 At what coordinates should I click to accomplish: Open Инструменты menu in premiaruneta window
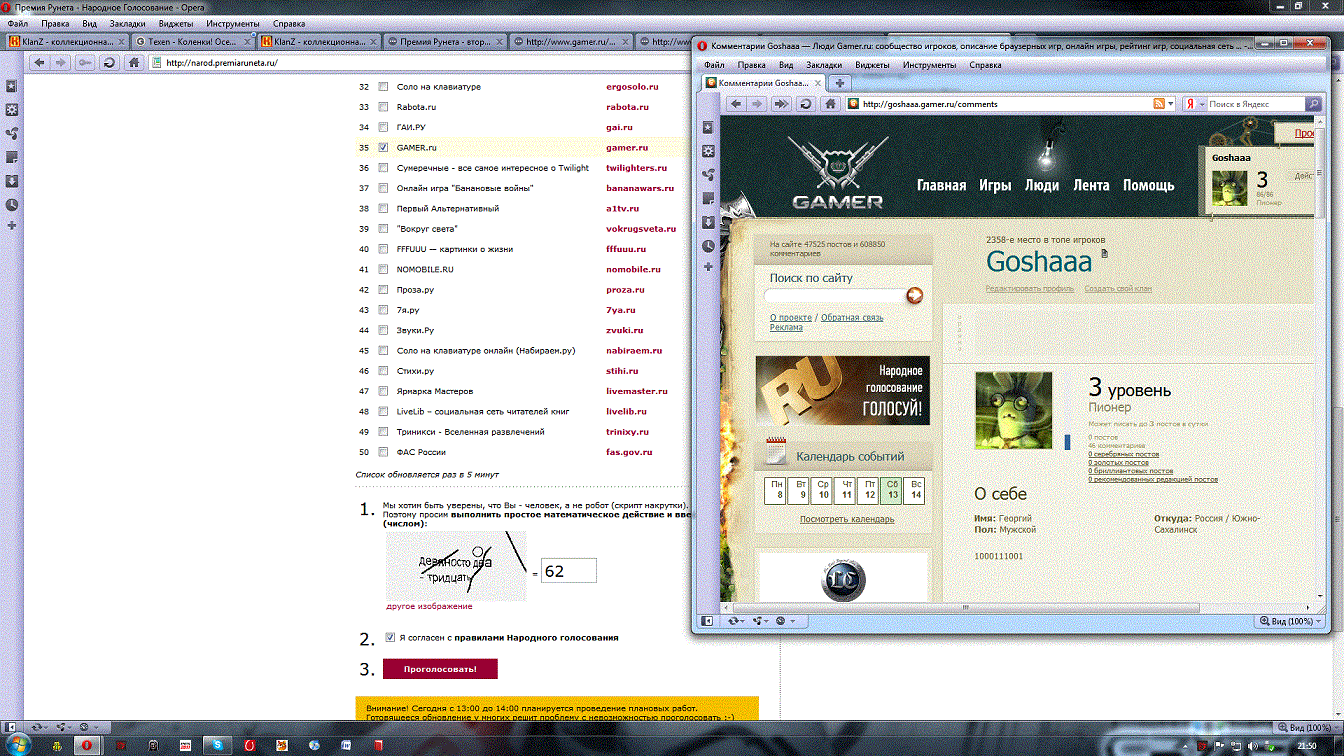coord(233,23)
